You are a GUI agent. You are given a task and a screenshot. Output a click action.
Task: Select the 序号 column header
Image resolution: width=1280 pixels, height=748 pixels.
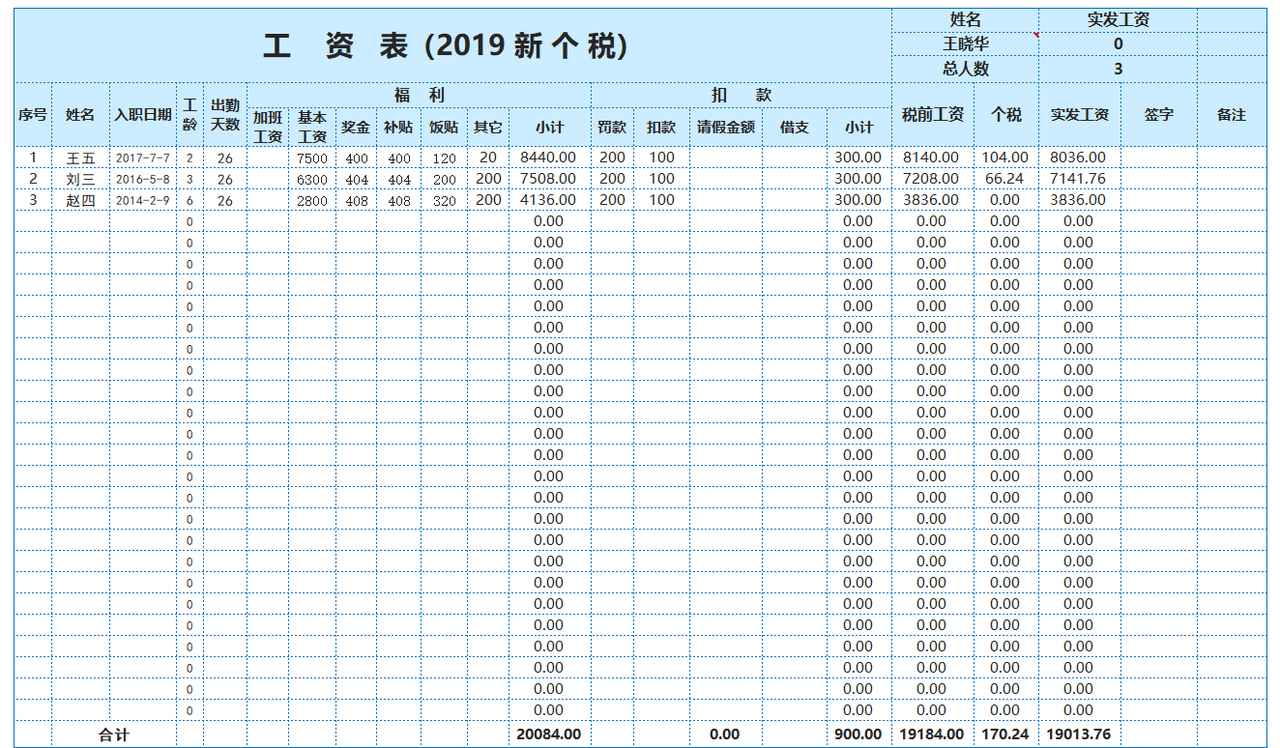click(x=33, y=114)
